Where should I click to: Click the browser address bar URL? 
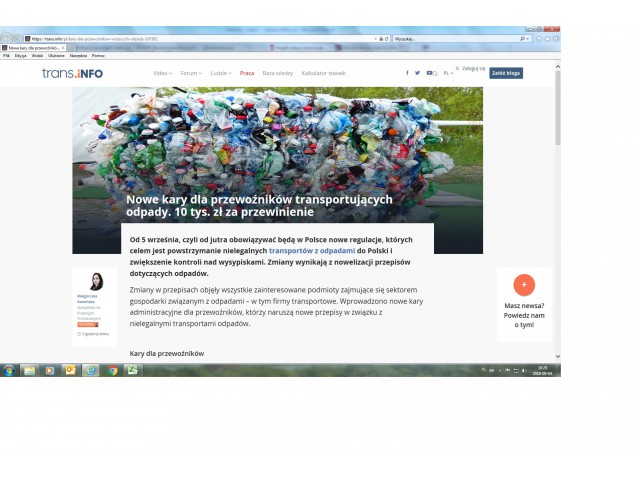(150, 38)
